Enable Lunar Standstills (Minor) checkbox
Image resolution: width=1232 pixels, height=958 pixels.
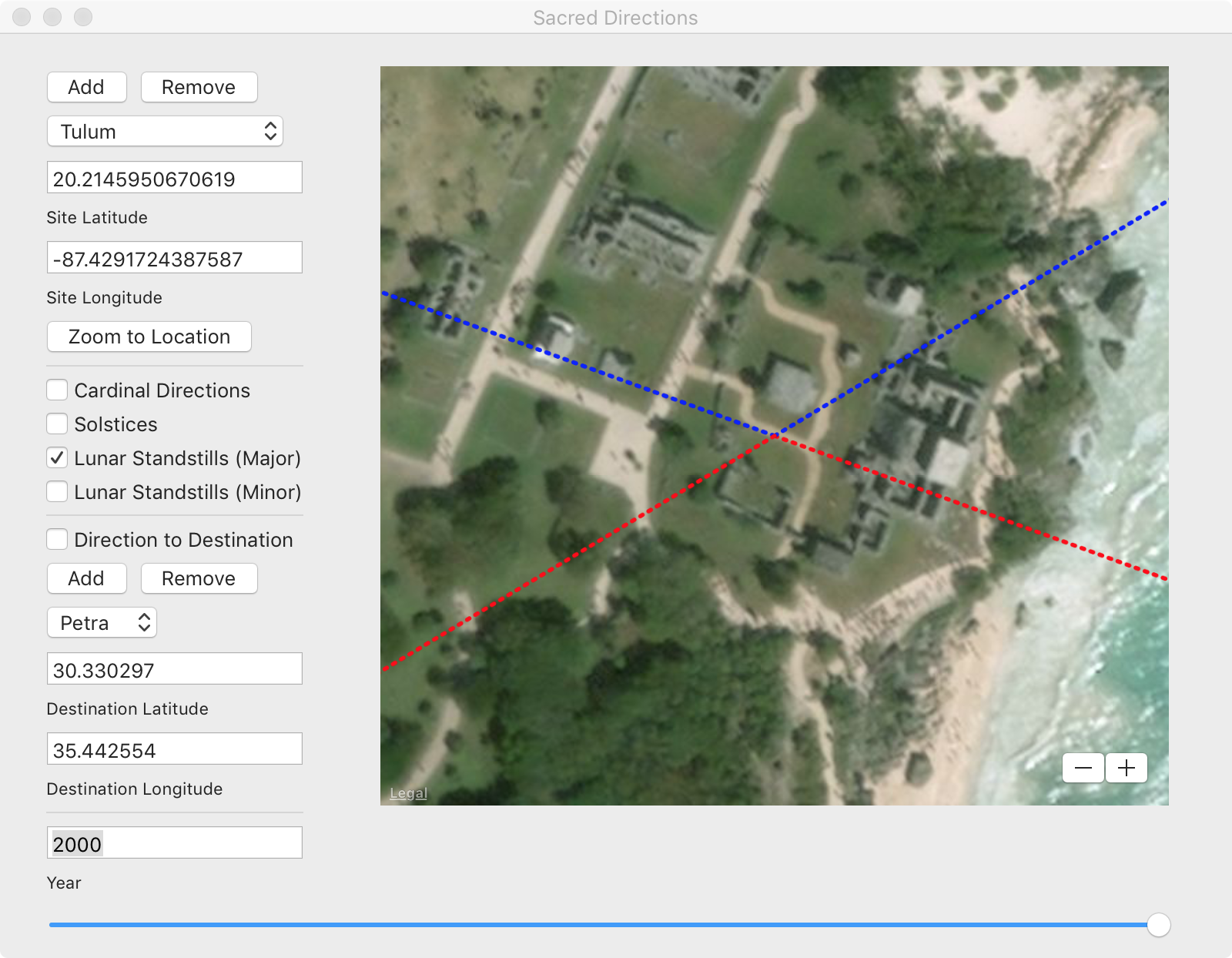57,492
